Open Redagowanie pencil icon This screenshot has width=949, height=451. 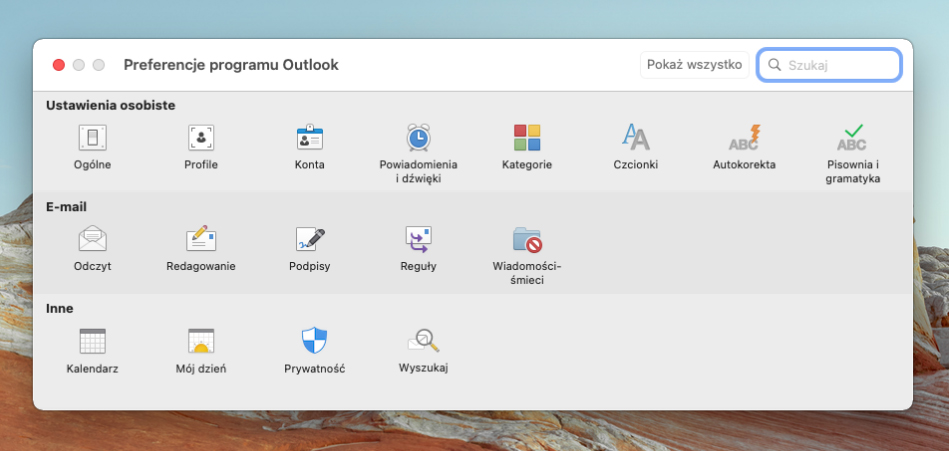click(x=201, y=239)
